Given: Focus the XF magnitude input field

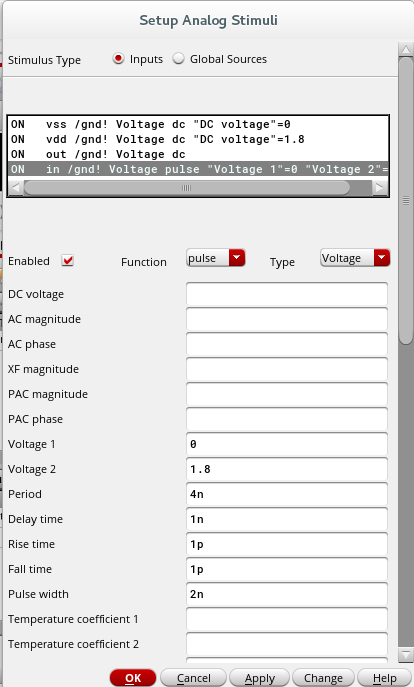Looking at the screenshot, I should 287,369.
